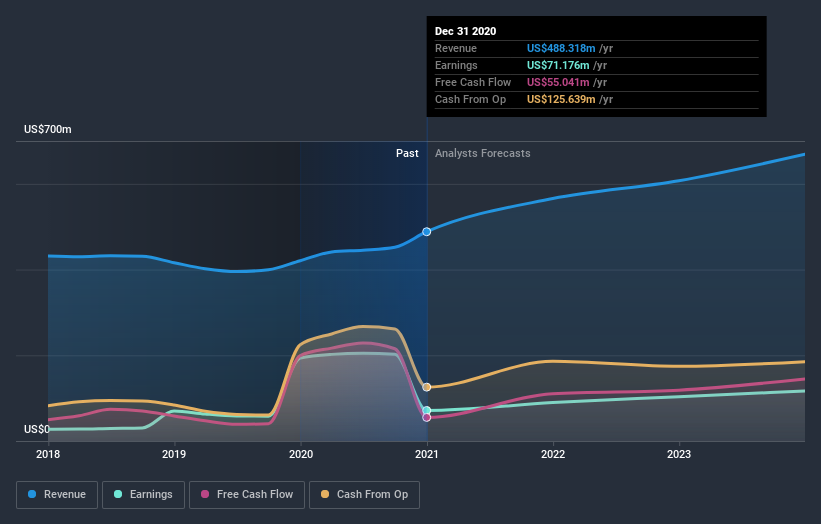Click the 2022 x-axis label
Screen dimensions: 821x524
click(553, 454)
